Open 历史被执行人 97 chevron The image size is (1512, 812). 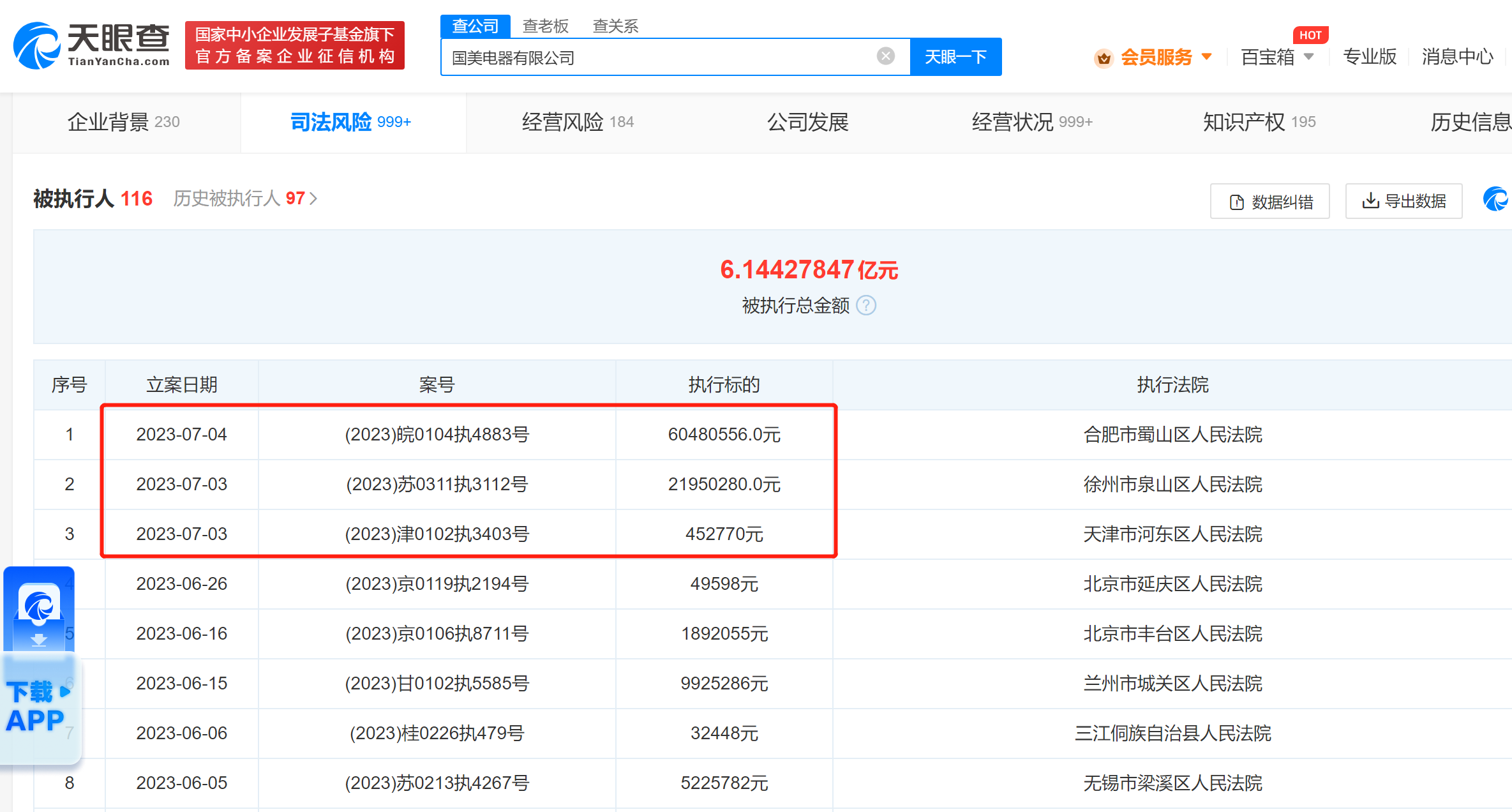[313, 199]
